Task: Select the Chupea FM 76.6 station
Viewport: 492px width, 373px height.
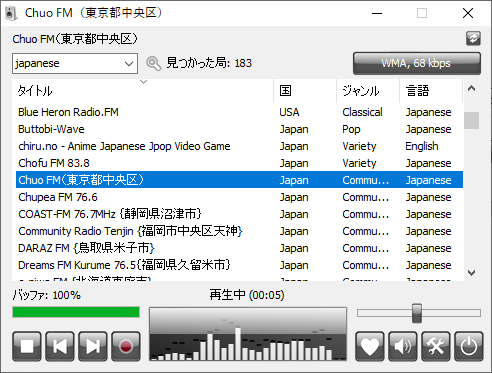Action: (239, 197)
